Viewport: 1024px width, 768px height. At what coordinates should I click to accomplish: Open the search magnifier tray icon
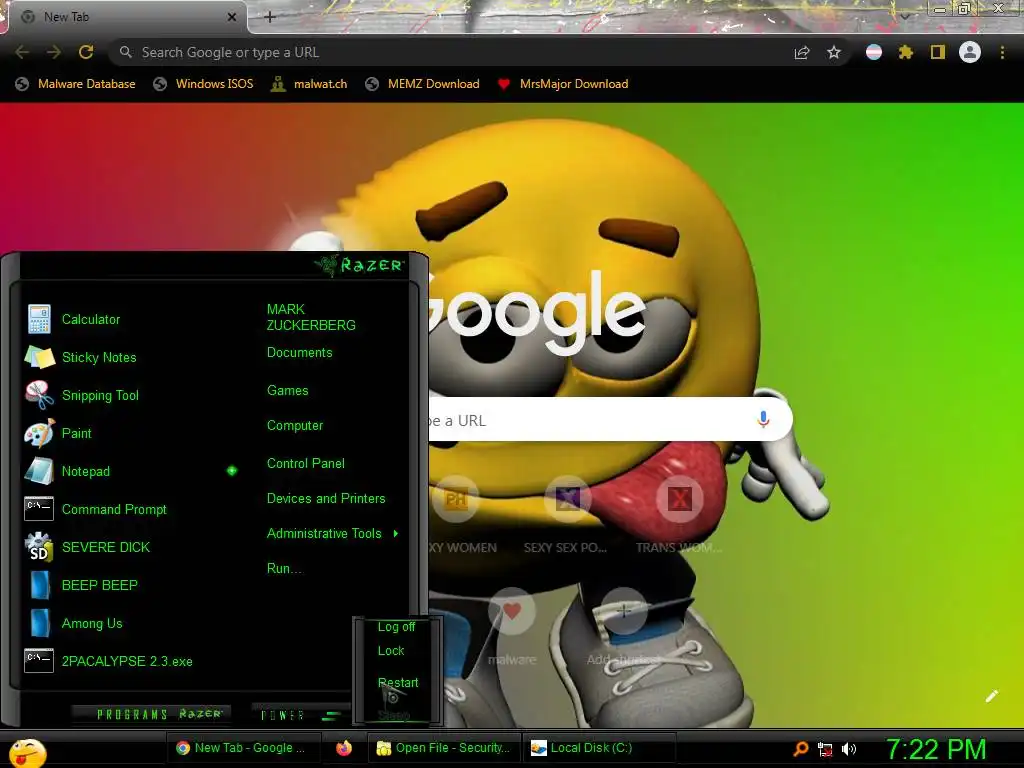click(801, 748)
